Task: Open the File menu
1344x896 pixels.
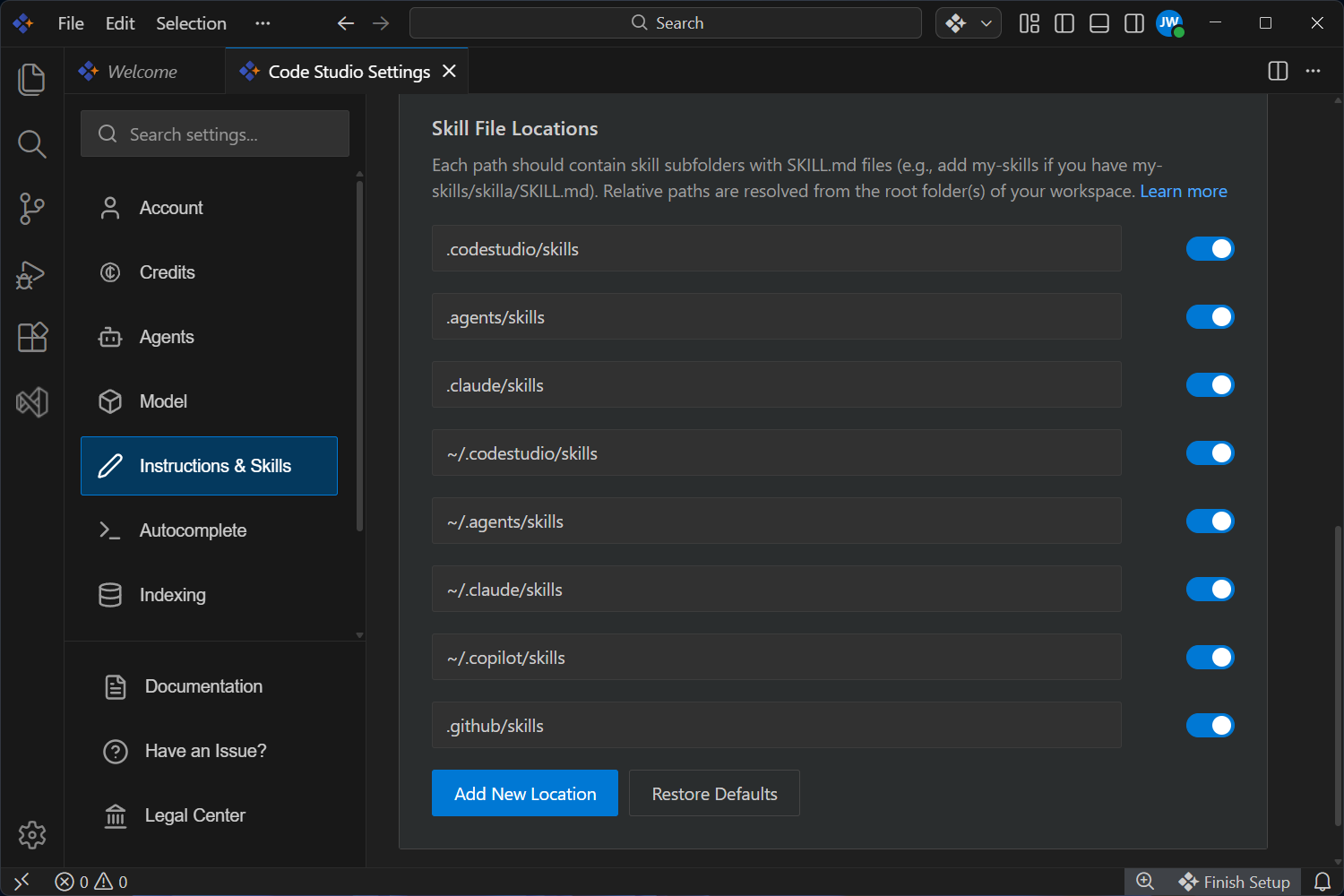Action: click(71, 23)
